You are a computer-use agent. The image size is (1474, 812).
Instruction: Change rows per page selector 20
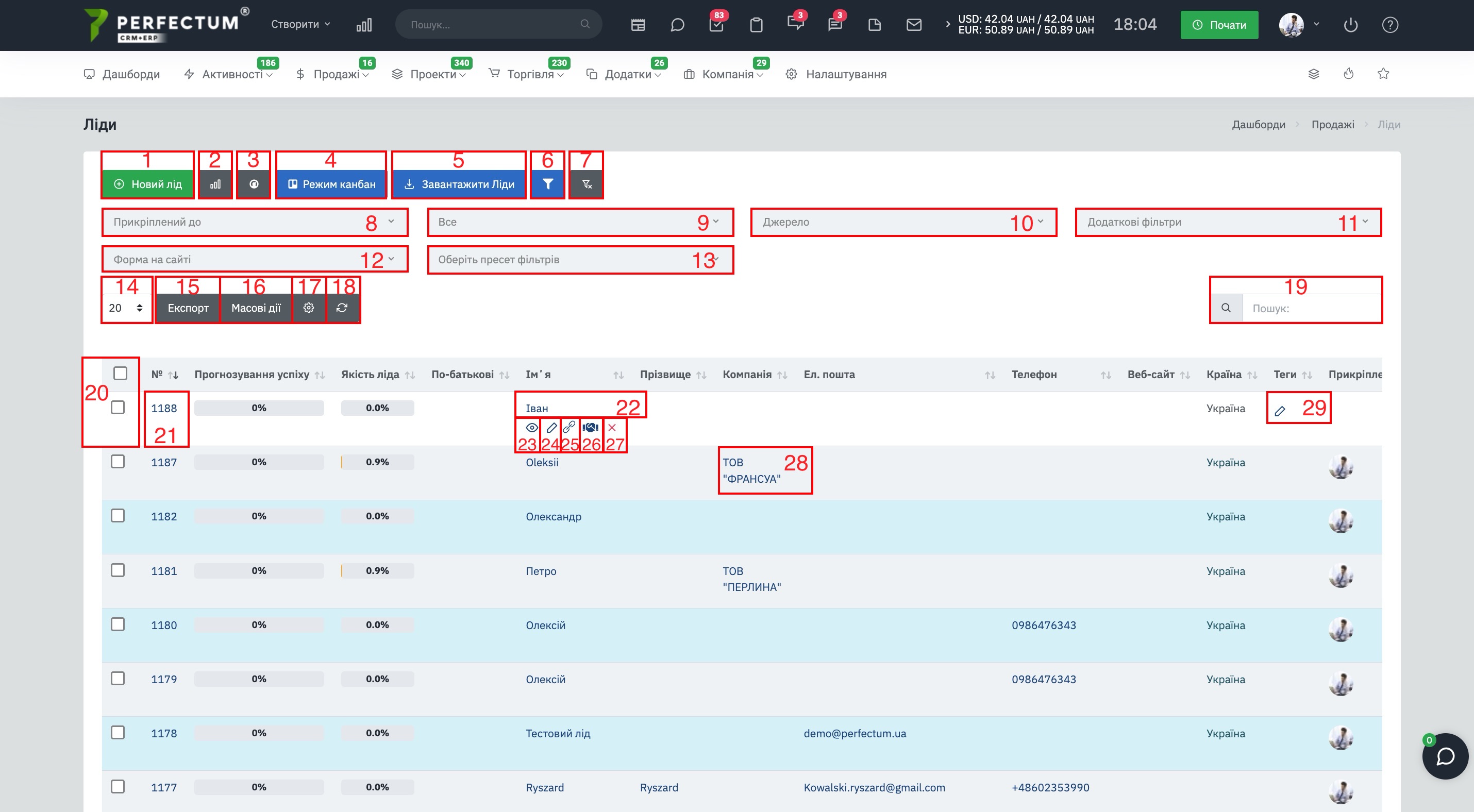(126, 308)
